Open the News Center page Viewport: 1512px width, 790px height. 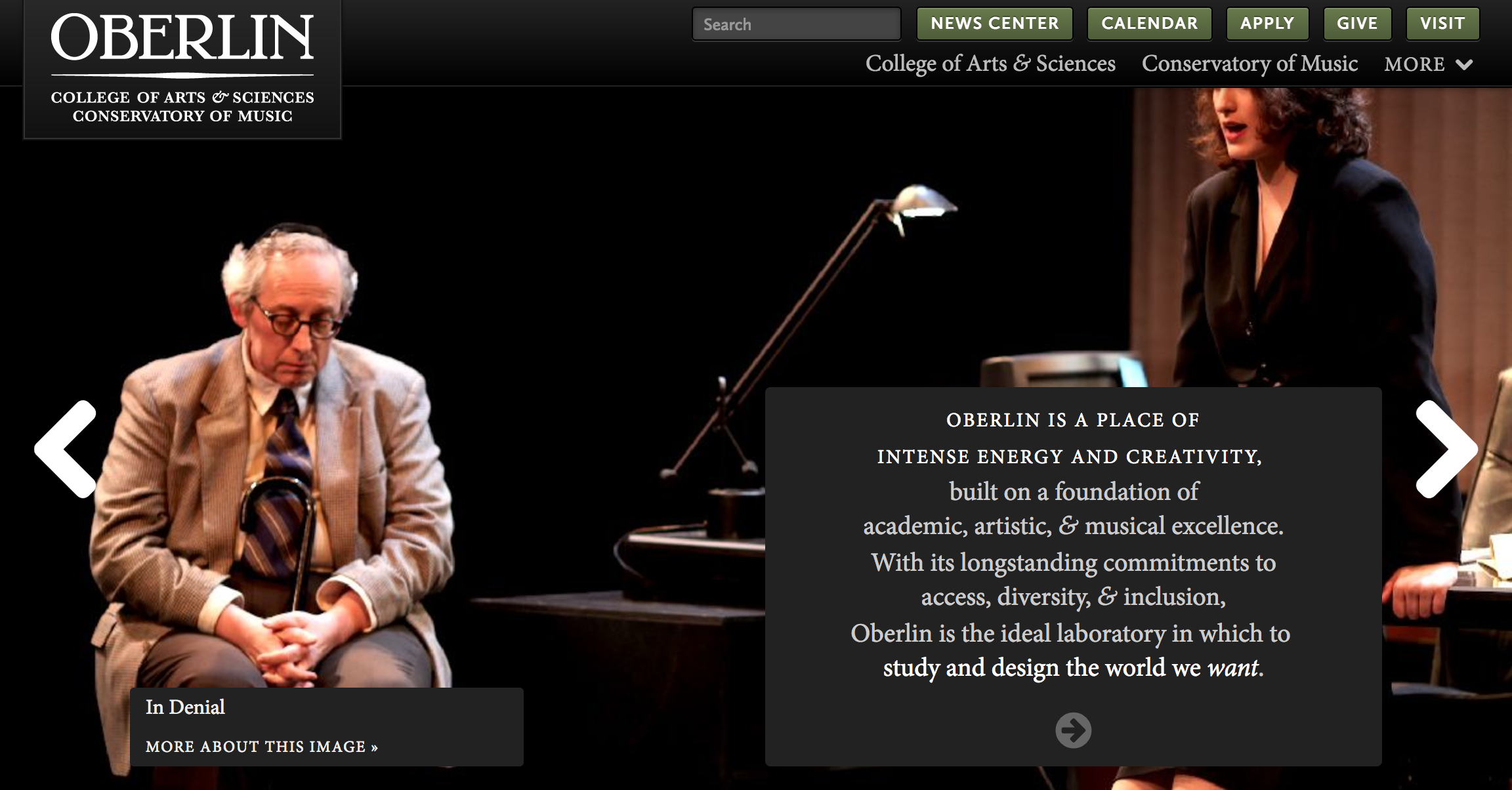[x=994, y=24]
